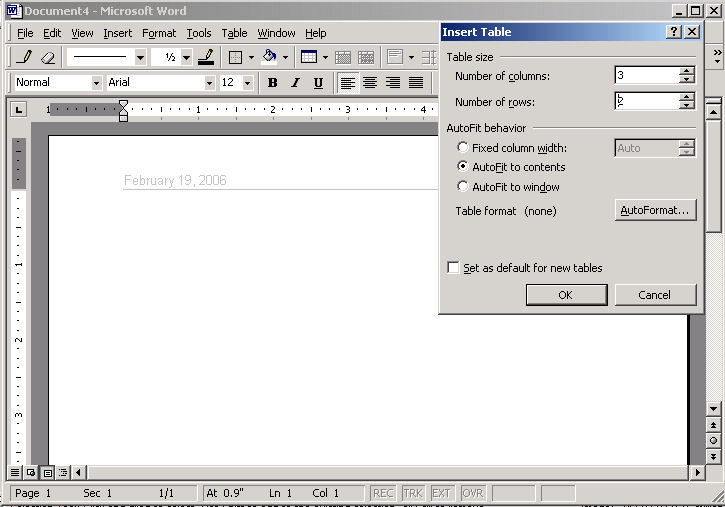Toggle Underline formatting
This screenshot has height=507, width=725.
(318, 83)
